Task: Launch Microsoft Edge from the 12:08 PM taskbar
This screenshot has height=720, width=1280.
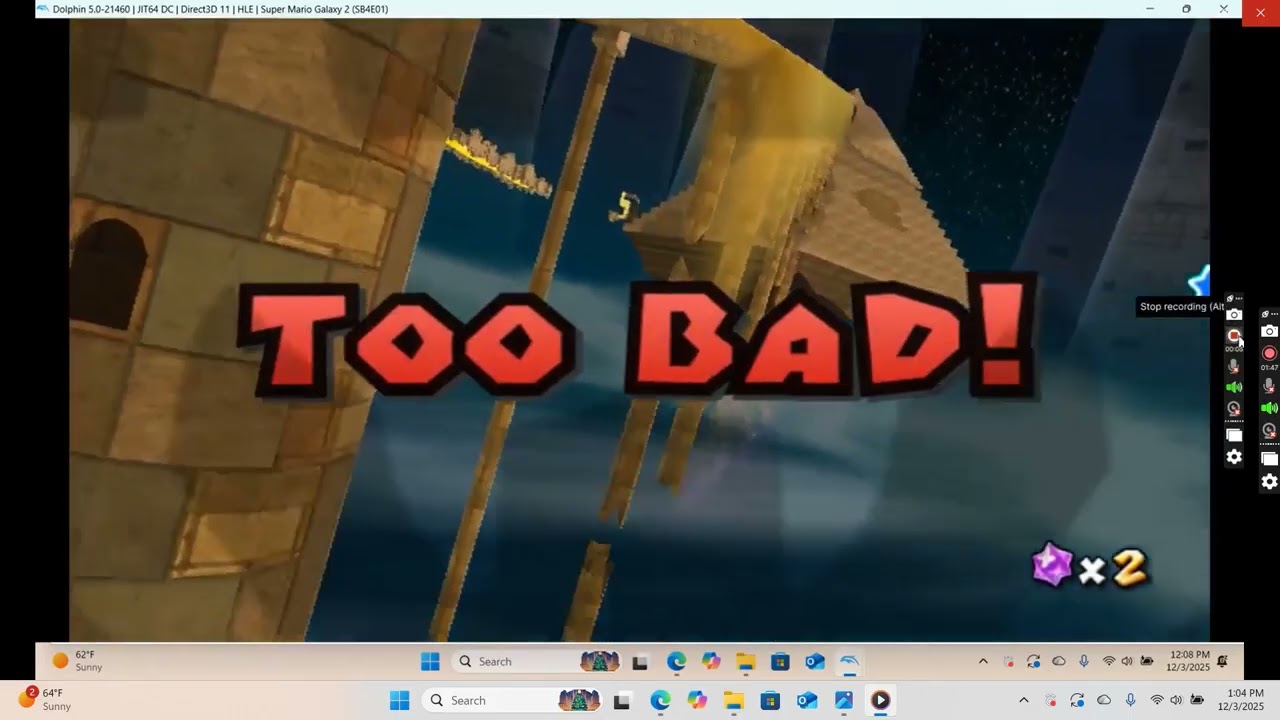Action: (676, 662)
